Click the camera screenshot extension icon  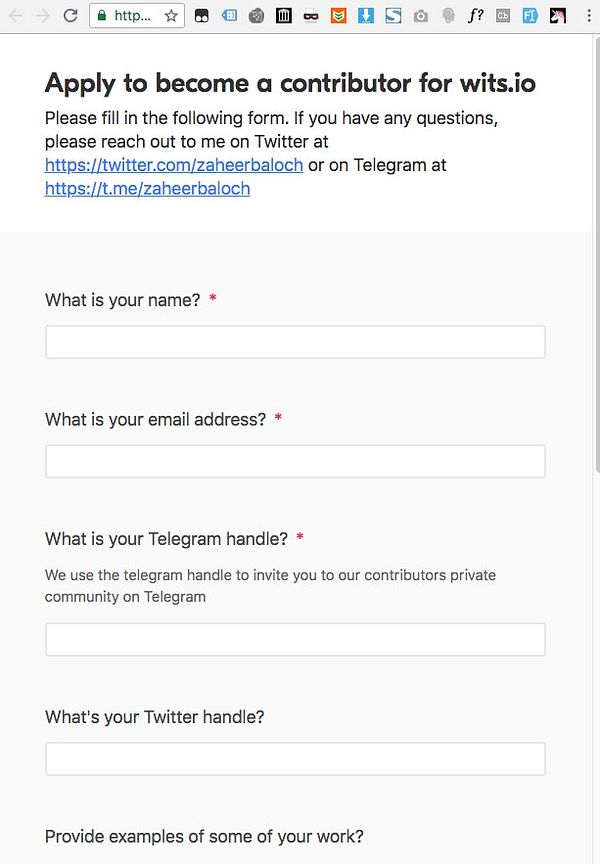tap(420, 17)
